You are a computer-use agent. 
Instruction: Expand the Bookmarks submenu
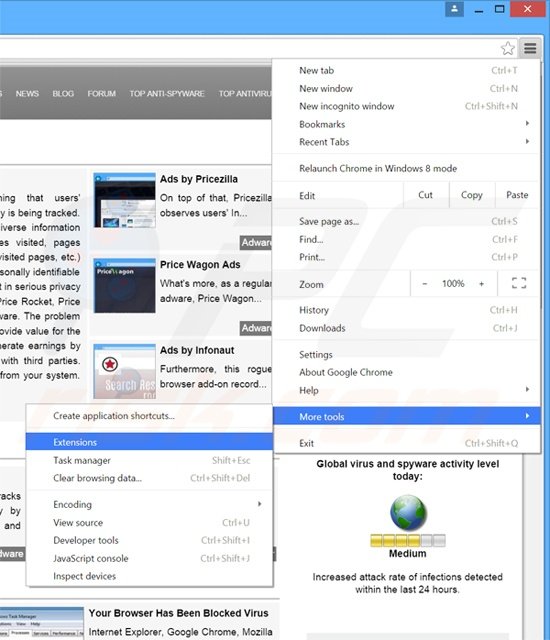click(406, 124)
